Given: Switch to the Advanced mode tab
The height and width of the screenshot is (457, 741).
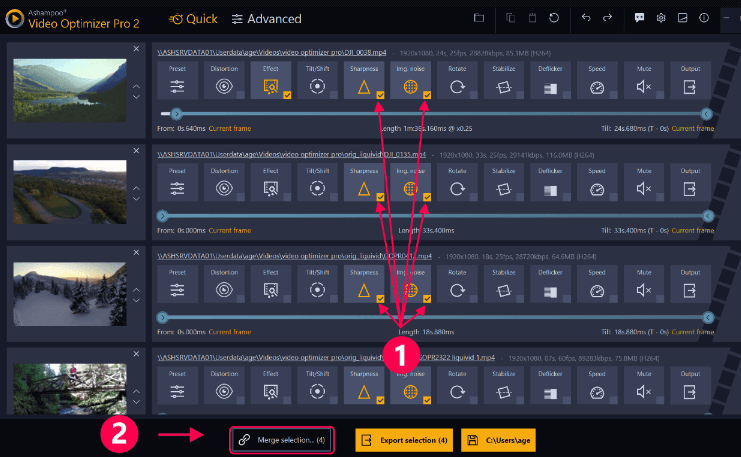Looking at the screenshot, I should coord(266,18).
